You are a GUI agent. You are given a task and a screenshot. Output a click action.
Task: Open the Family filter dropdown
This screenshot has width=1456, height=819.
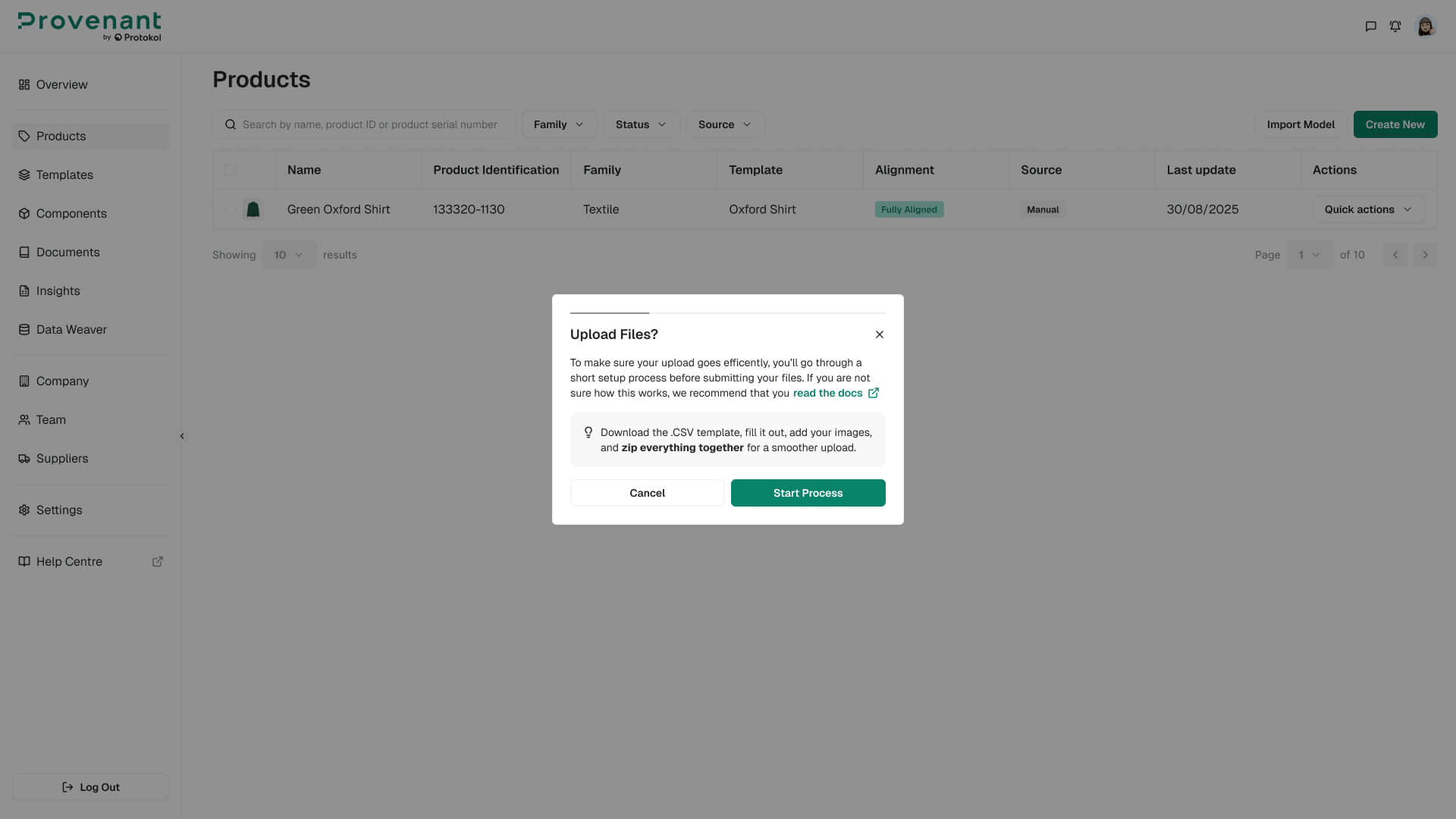tap(559, 124)
